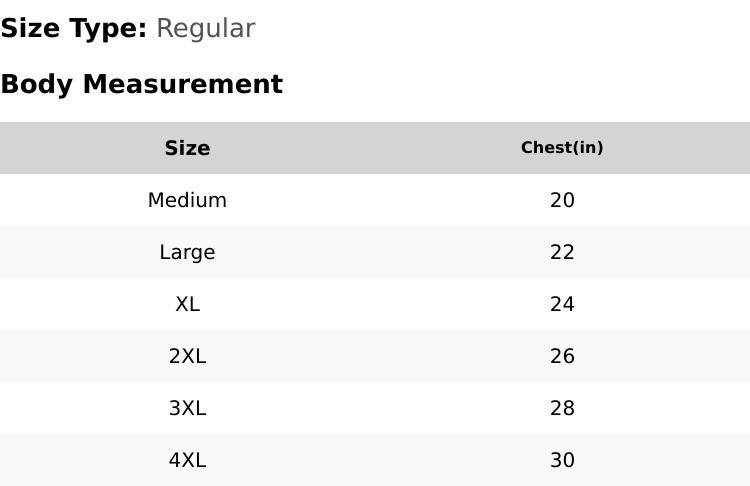Select the XL size cell

tap(187, 304)
